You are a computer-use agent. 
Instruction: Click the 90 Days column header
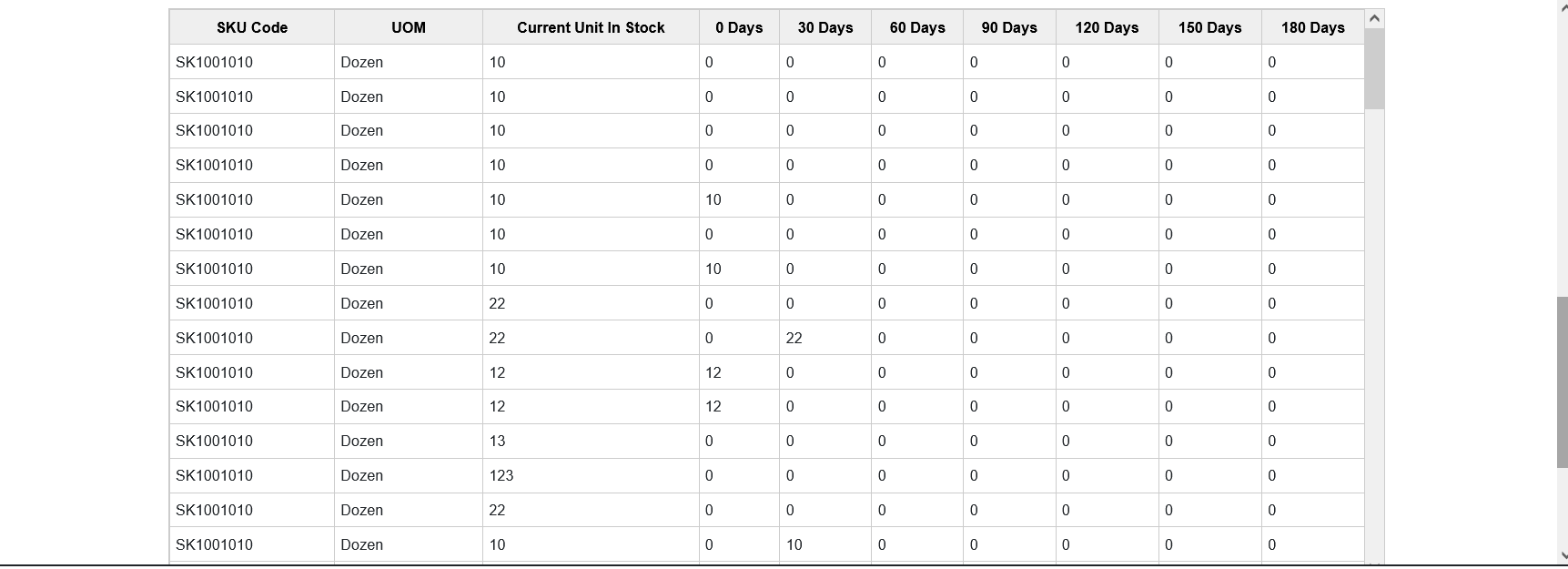click(1009, 27)
